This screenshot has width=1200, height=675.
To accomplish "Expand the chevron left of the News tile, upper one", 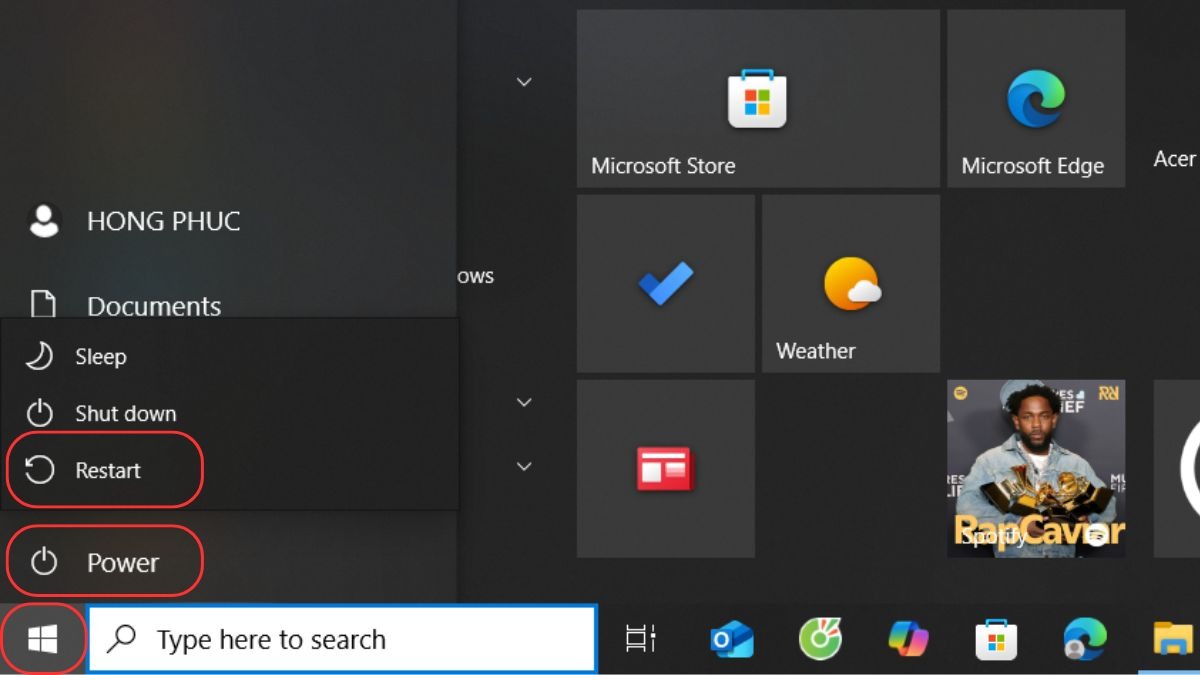I will 524,402.
